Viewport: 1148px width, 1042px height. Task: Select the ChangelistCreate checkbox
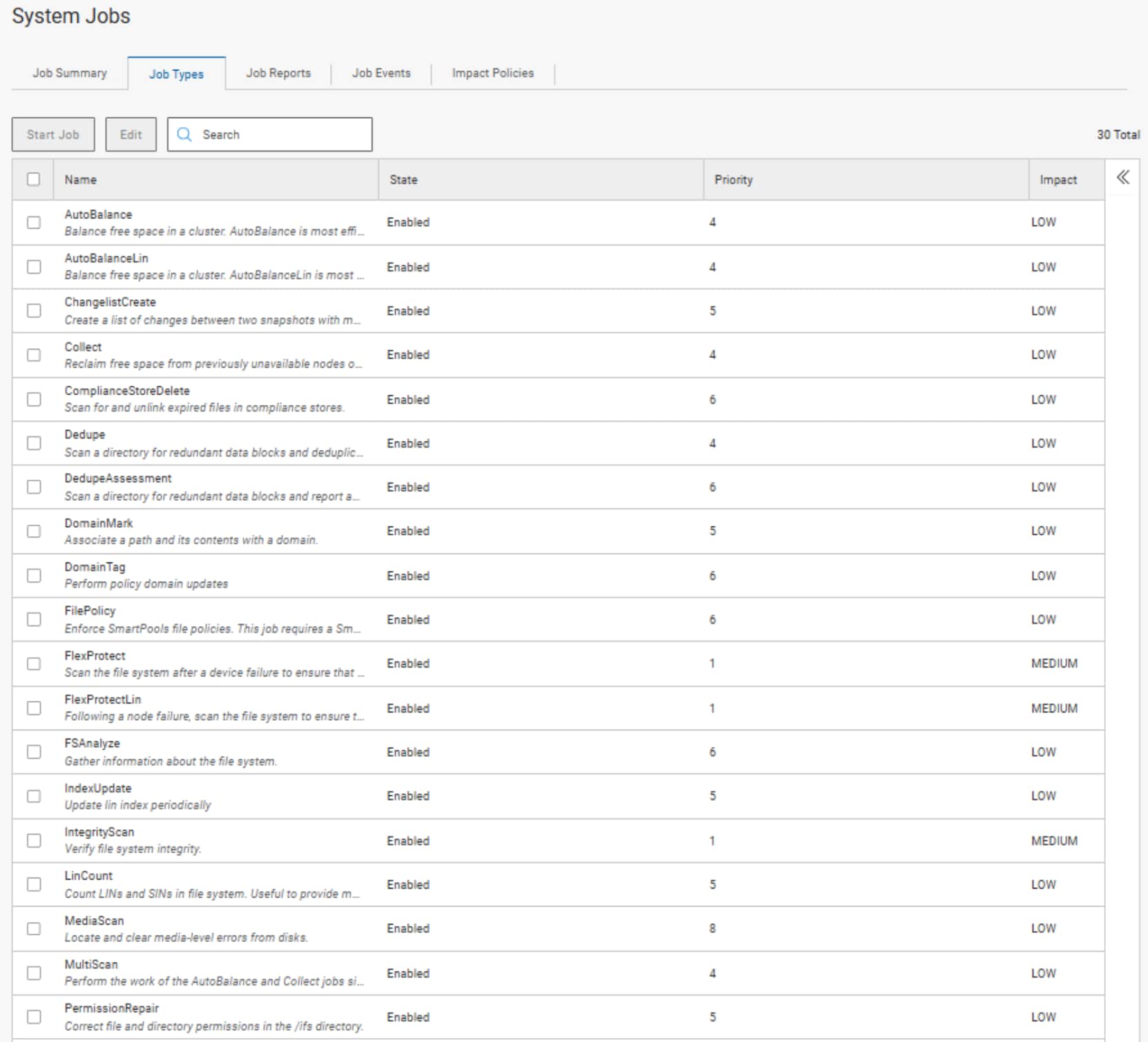[x=33, y=311]
